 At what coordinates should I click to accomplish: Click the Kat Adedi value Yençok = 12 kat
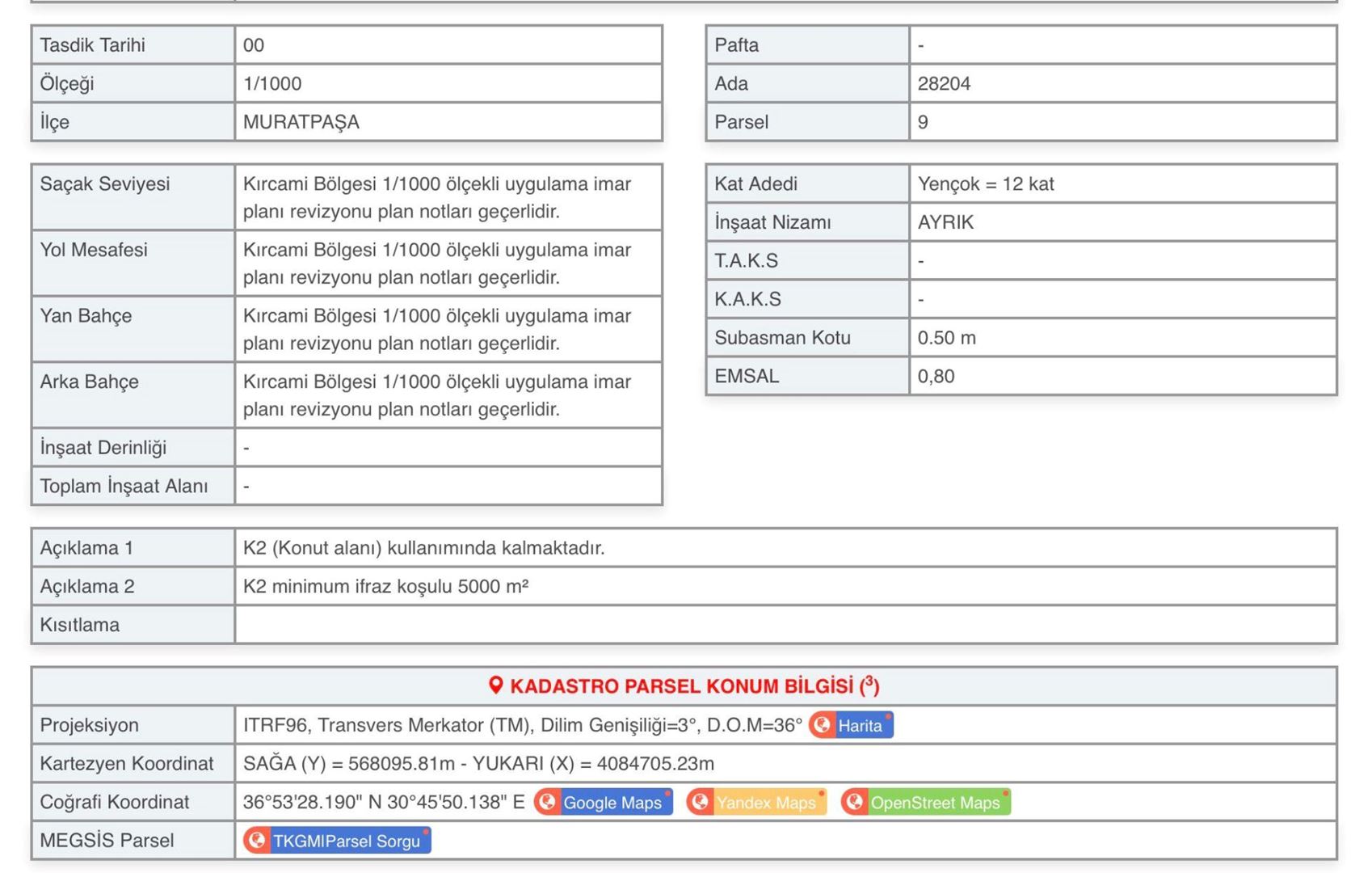985,184
